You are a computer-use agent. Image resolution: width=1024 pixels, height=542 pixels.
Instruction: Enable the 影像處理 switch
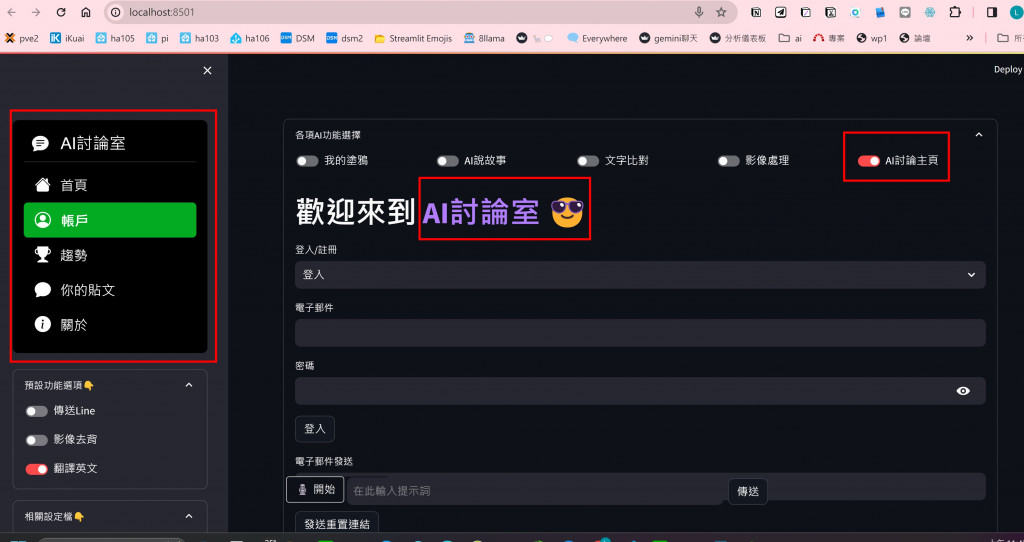coord(728,161)
